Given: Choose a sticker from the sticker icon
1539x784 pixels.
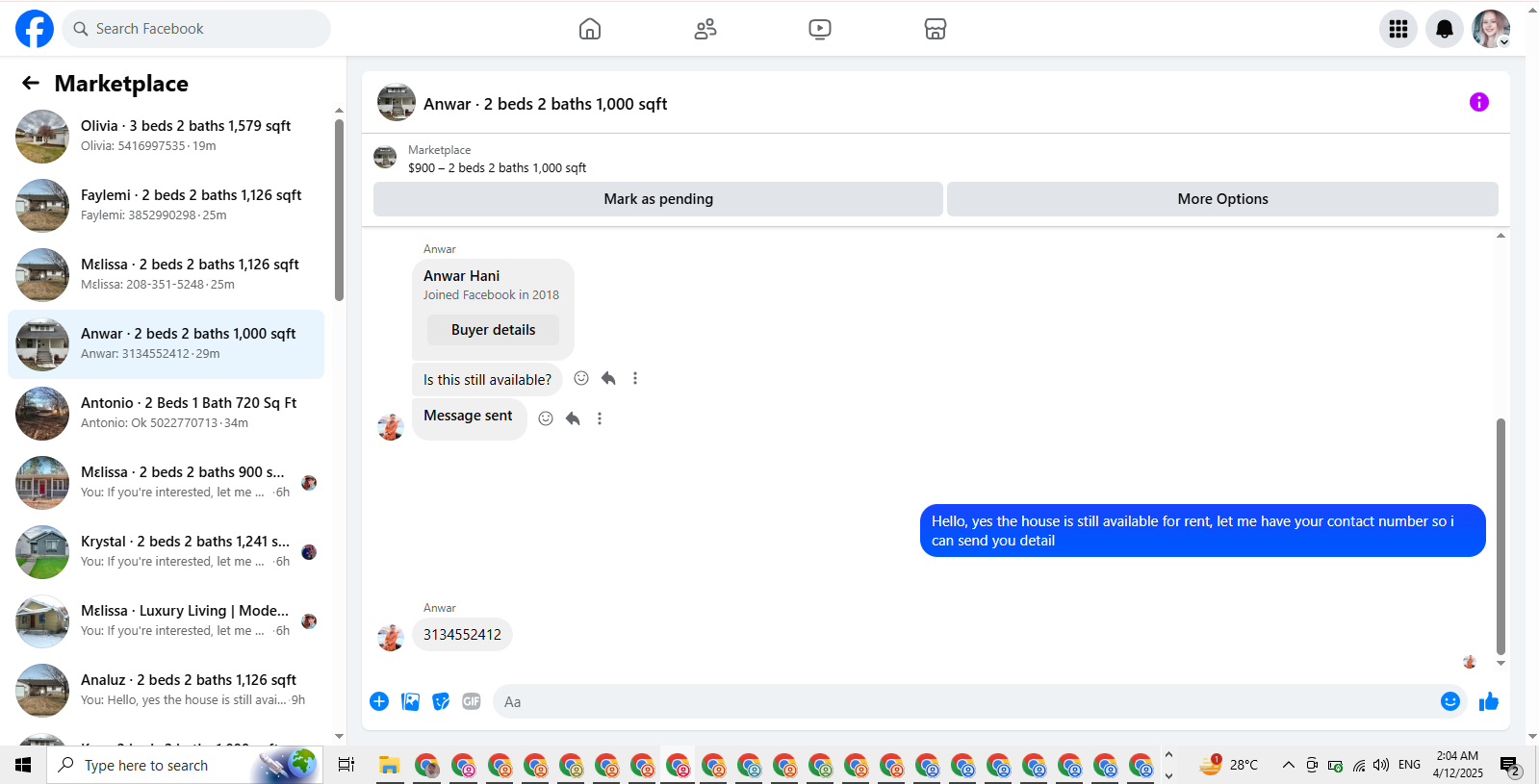Looking at the screenshot, I should click(x=441, y=701).
